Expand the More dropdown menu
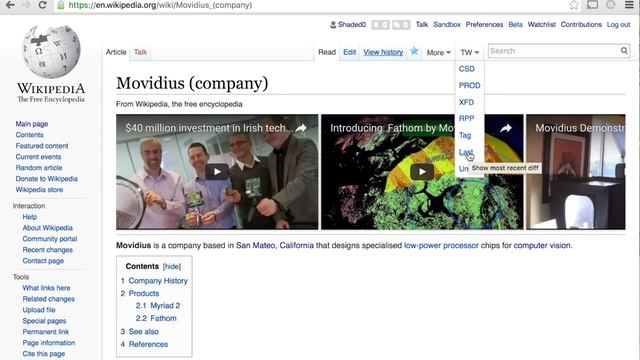This screenshot has height=360, width=640. (438, 52)
